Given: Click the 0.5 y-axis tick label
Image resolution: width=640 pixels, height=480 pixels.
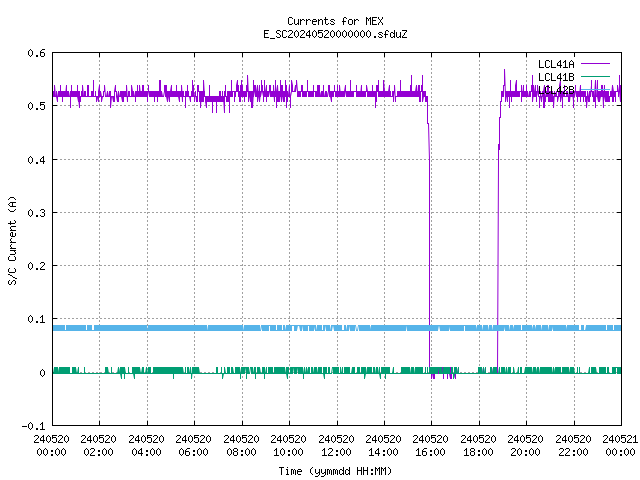Looking at the screenshot, I should tap(36, 106).
